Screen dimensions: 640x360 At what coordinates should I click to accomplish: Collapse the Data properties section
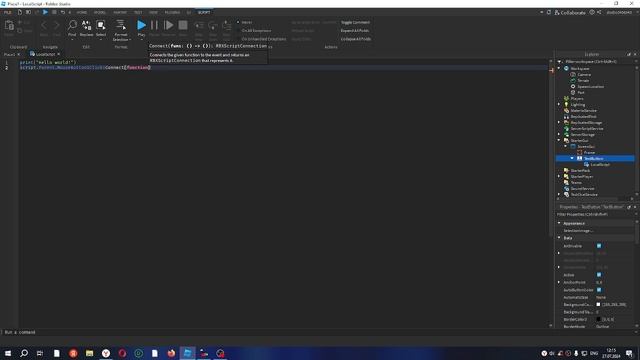[559, 238]
